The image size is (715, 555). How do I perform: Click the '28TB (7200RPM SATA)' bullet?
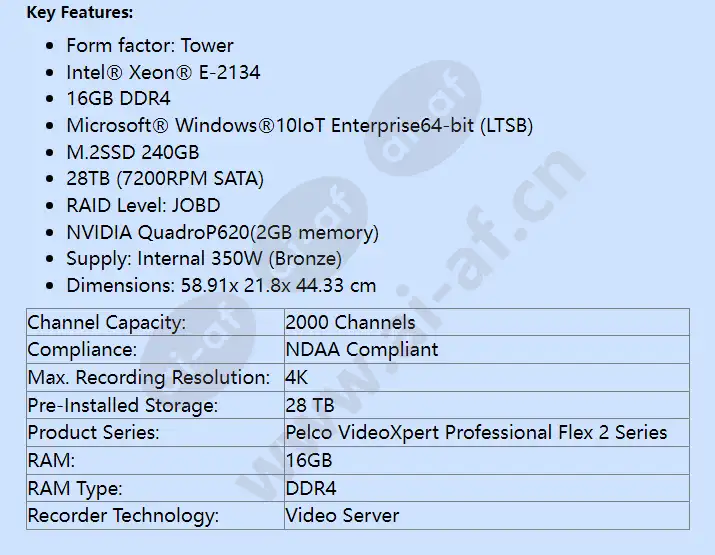(165, 179)
